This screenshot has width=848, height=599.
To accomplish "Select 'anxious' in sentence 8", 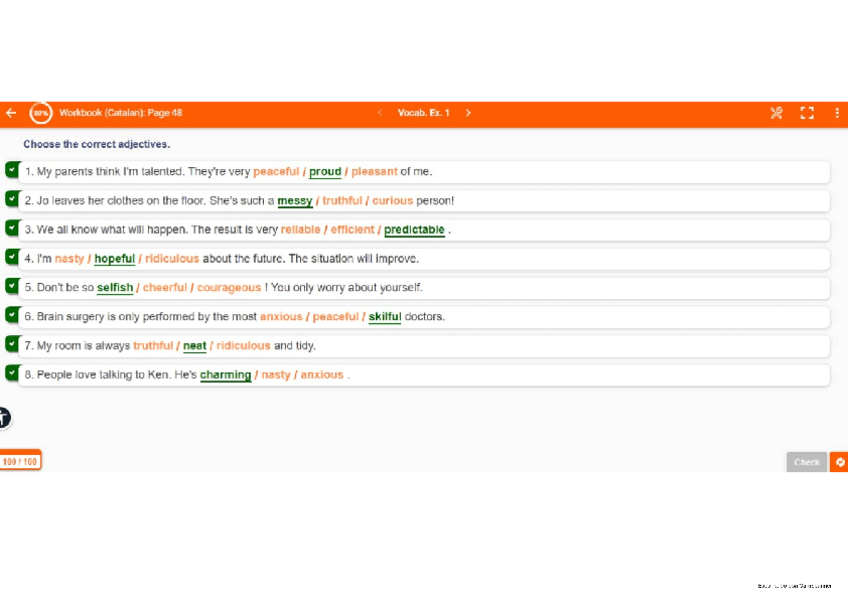I will tap(322, 375).
